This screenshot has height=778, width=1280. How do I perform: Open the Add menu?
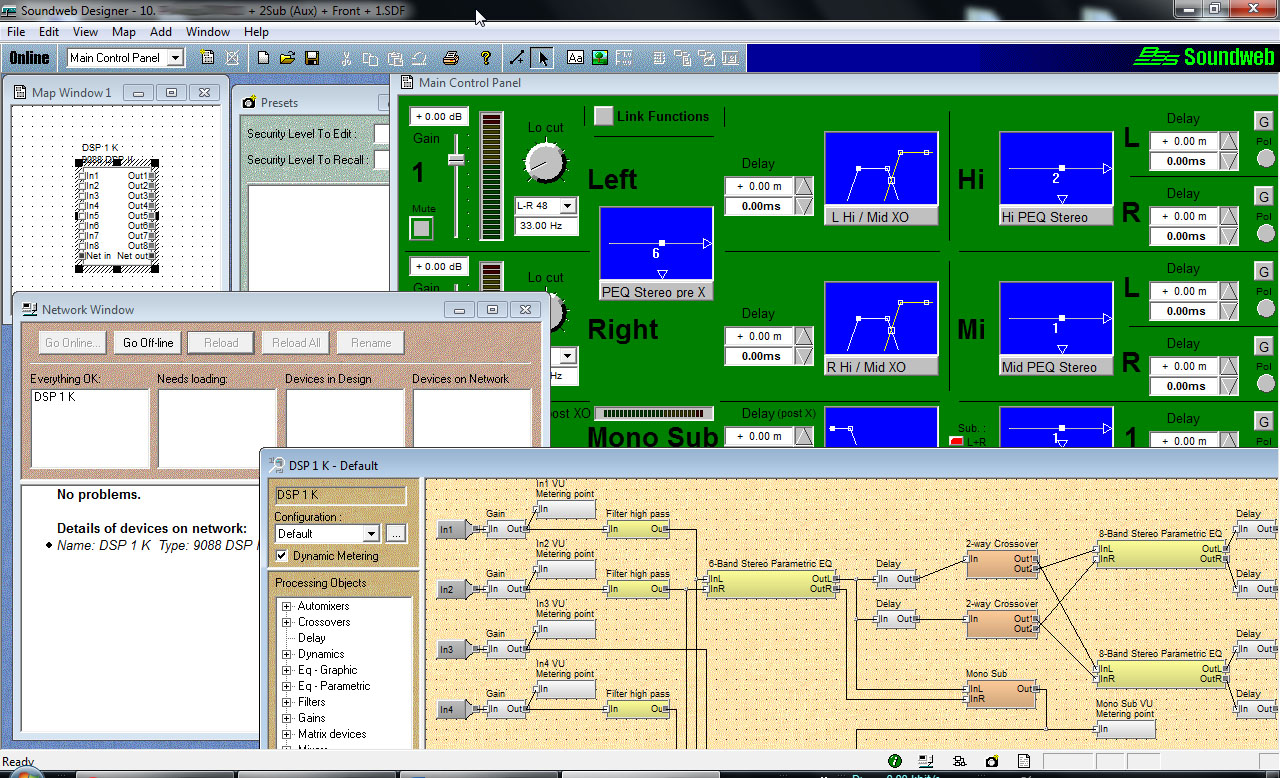click(x=160, y=32)
